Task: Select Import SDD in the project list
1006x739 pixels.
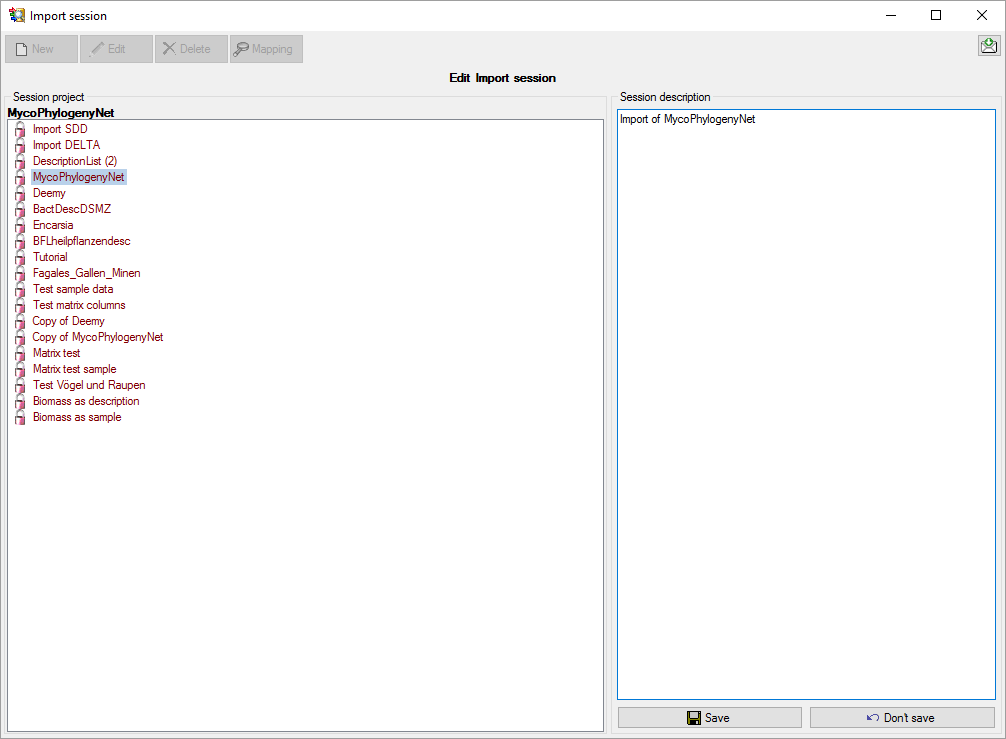Action: [x=60, y=129]
